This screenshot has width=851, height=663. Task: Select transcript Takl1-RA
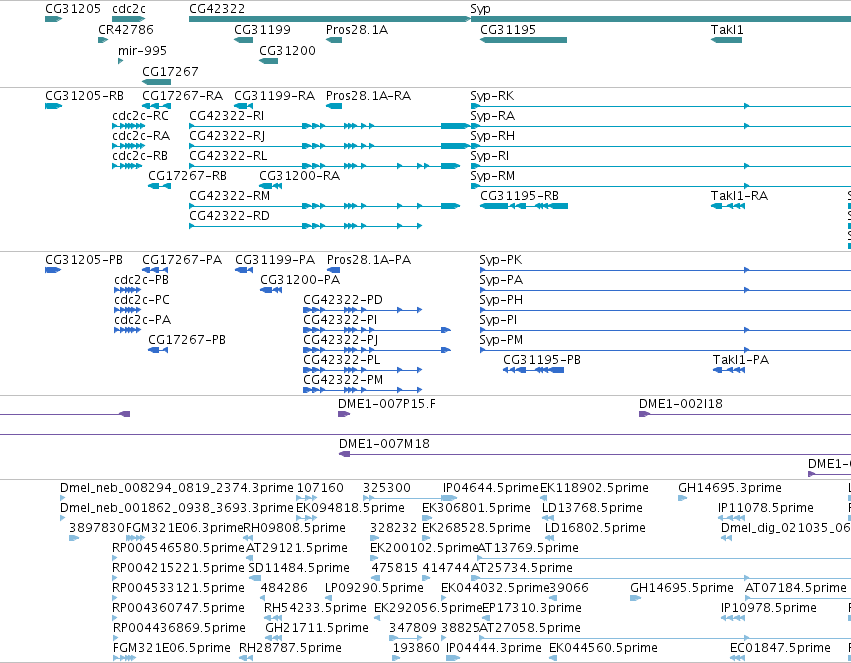coord(739,196)
